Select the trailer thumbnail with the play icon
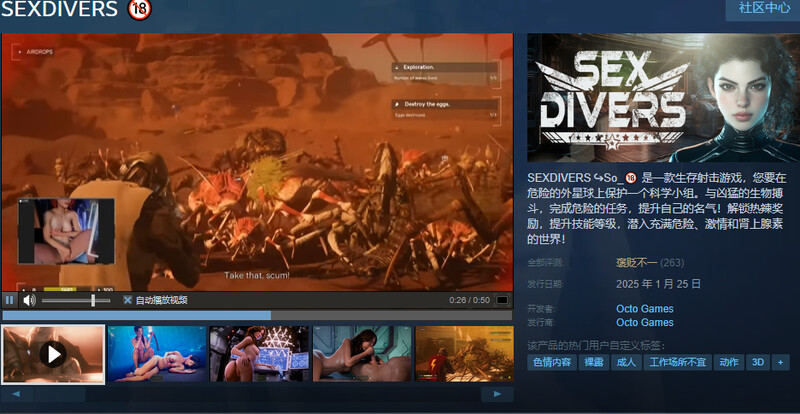800x414 pixels. tap(53, 354)
